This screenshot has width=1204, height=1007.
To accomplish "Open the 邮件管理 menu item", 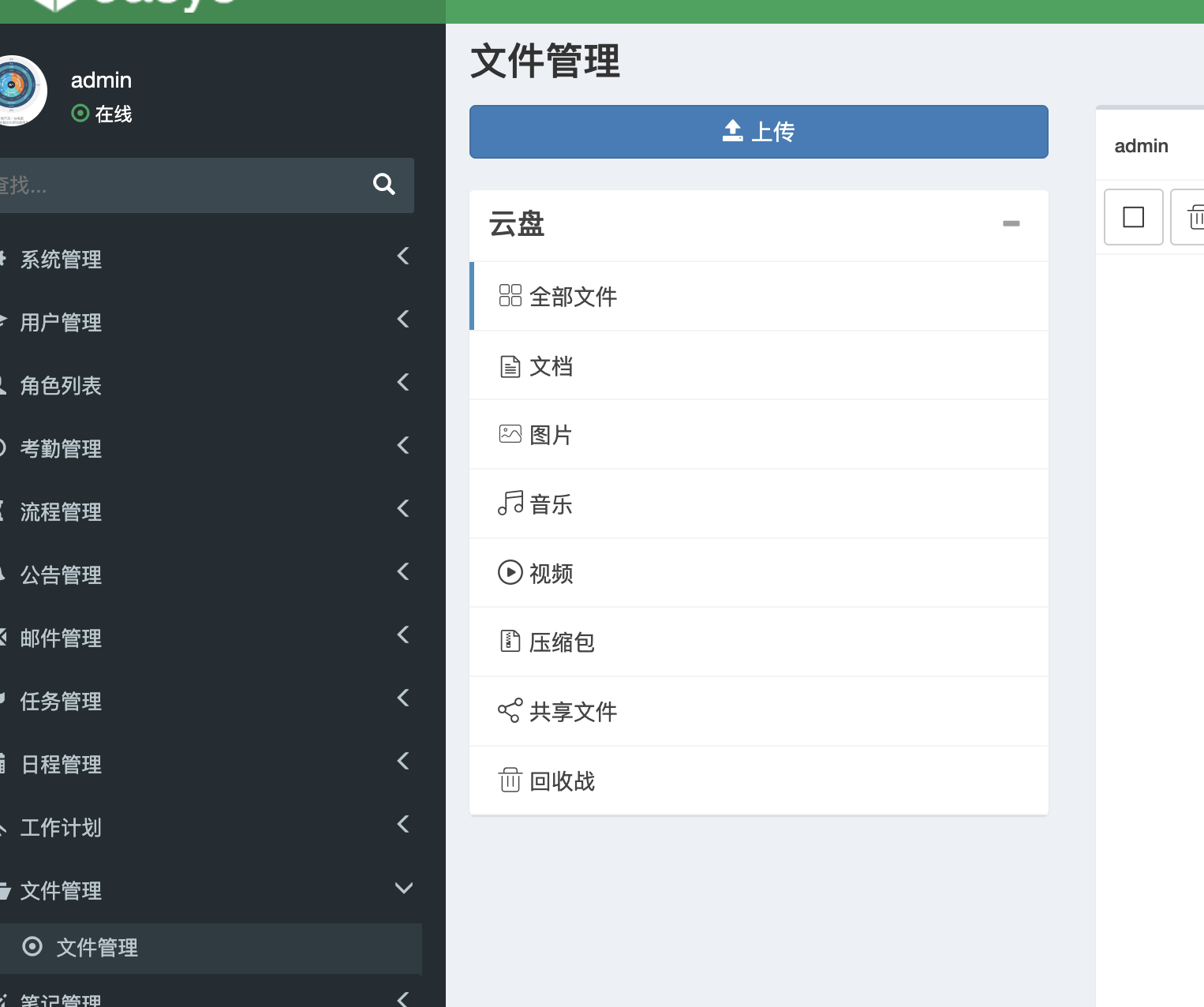I will pyautogui.click(x=61, y=638).
